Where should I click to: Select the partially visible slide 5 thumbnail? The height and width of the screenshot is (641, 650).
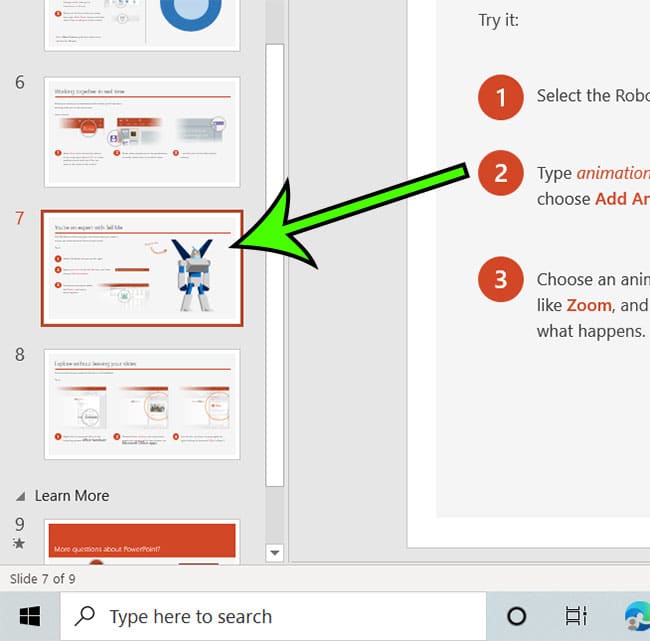tap(142, 25)
